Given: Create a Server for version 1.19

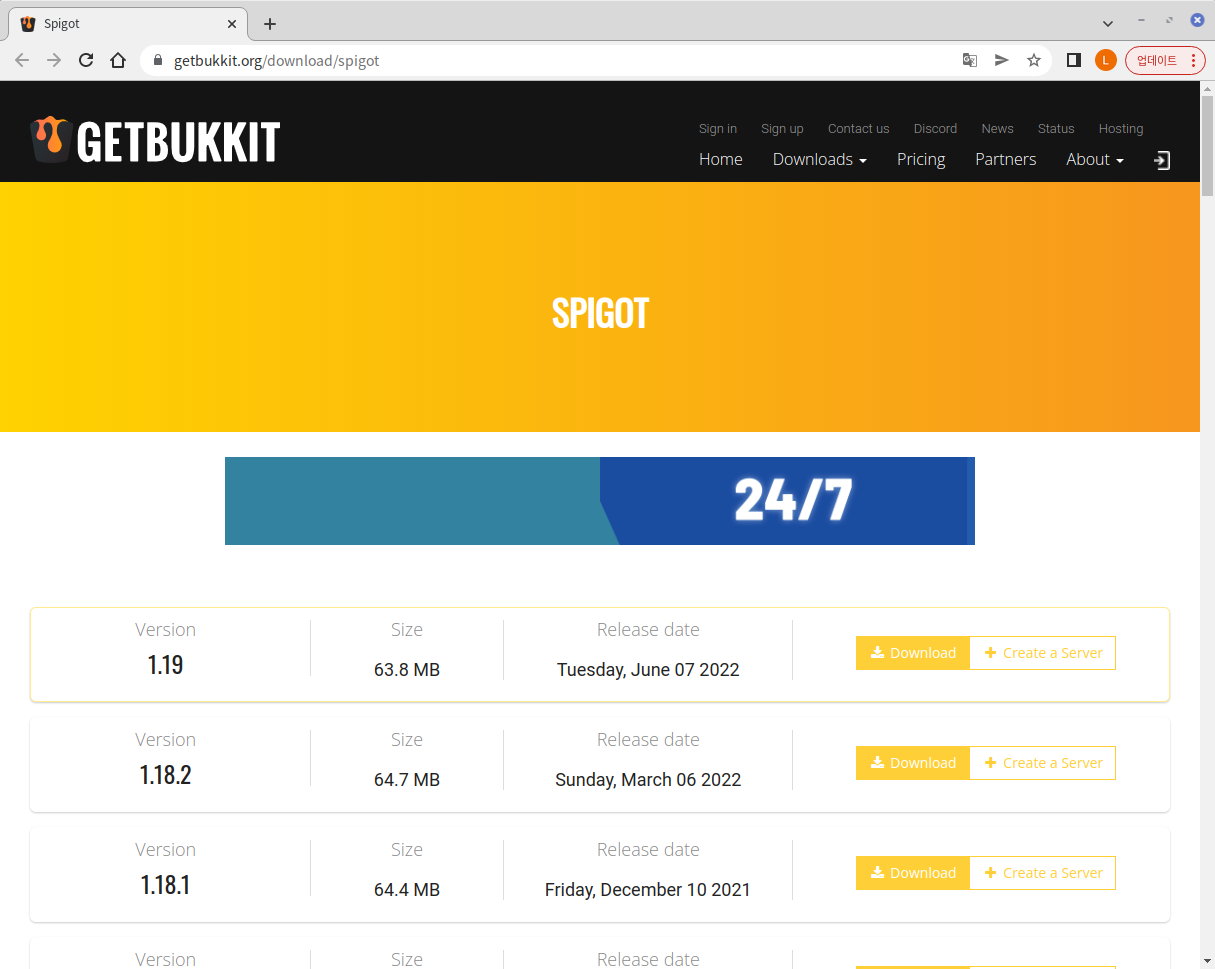Looking at the screenshot, I should (x=1043, y=653).
